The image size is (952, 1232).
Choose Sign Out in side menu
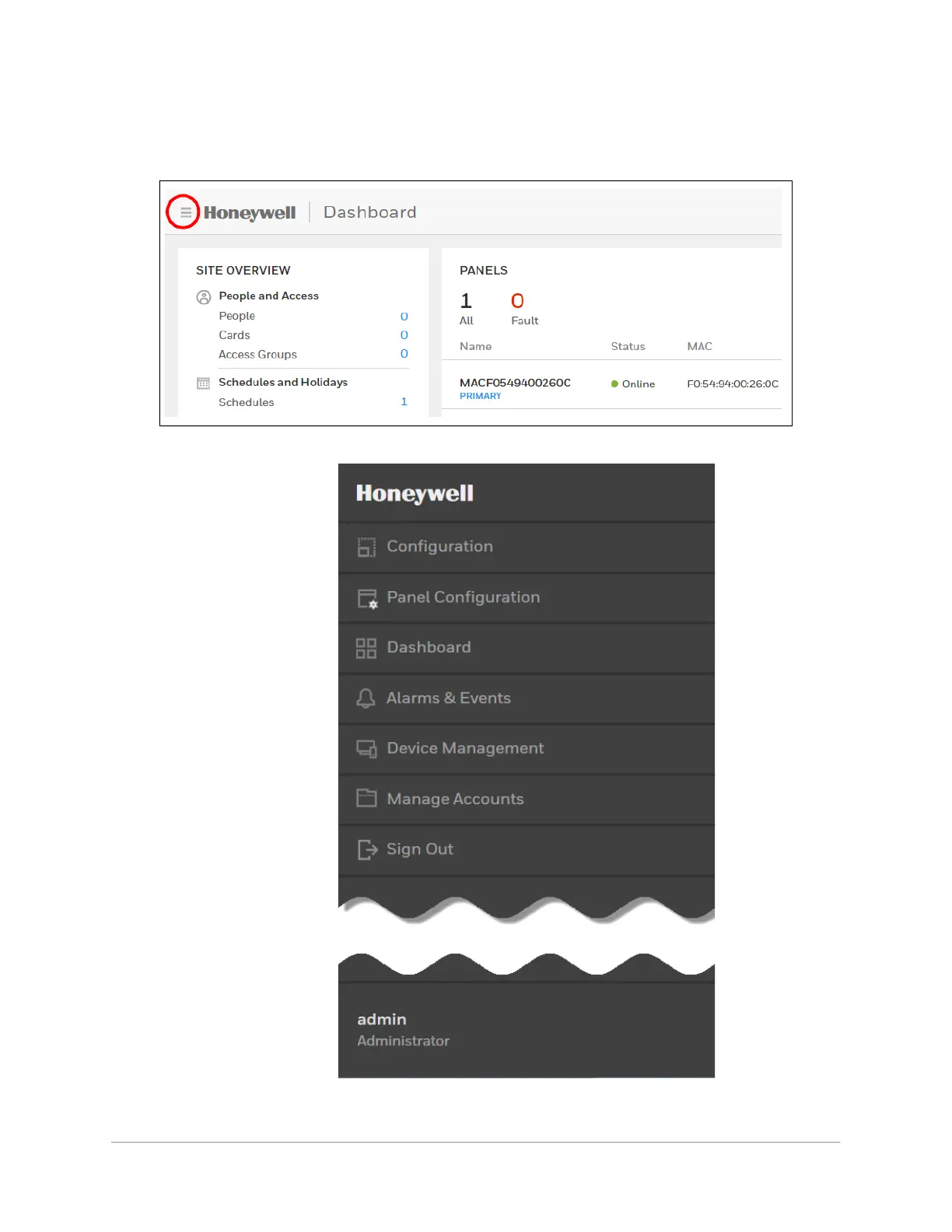click(527, 849)
